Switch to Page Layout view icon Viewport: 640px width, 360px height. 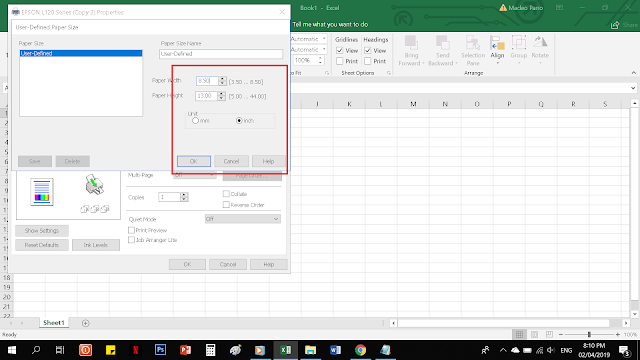pos(534,335)
